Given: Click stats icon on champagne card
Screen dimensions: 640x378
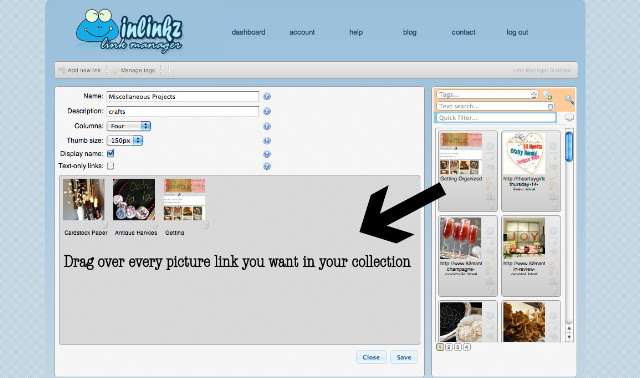Looking at the screenshot, I should tap(490, 281).
